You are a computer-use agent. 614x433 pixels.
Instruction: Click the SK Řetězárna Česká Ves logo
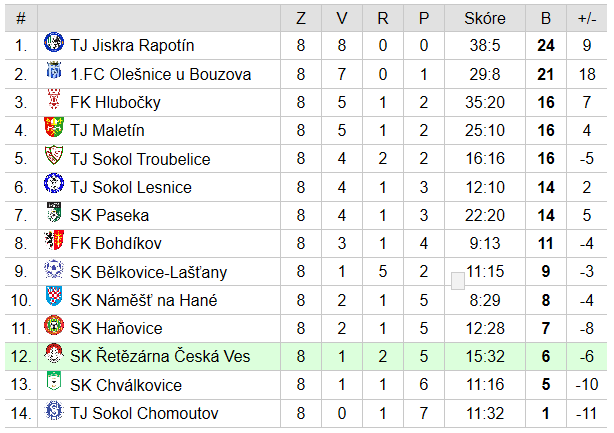click(54, 353)
